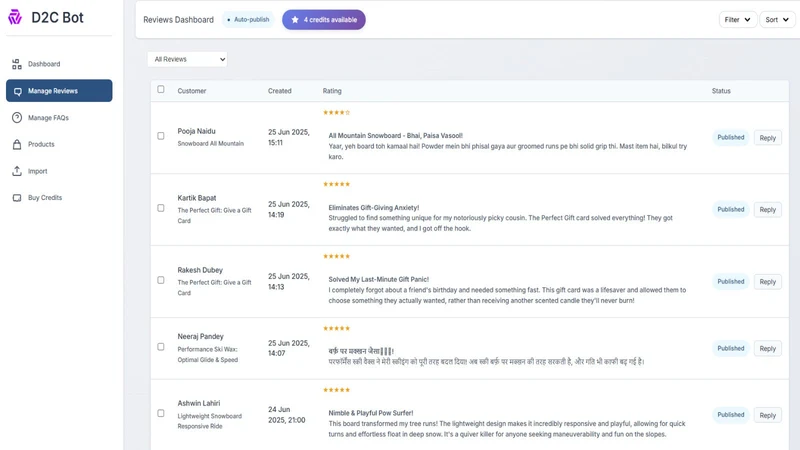Click the Created column header
800x450 pixels.
(x=280, y=91)
